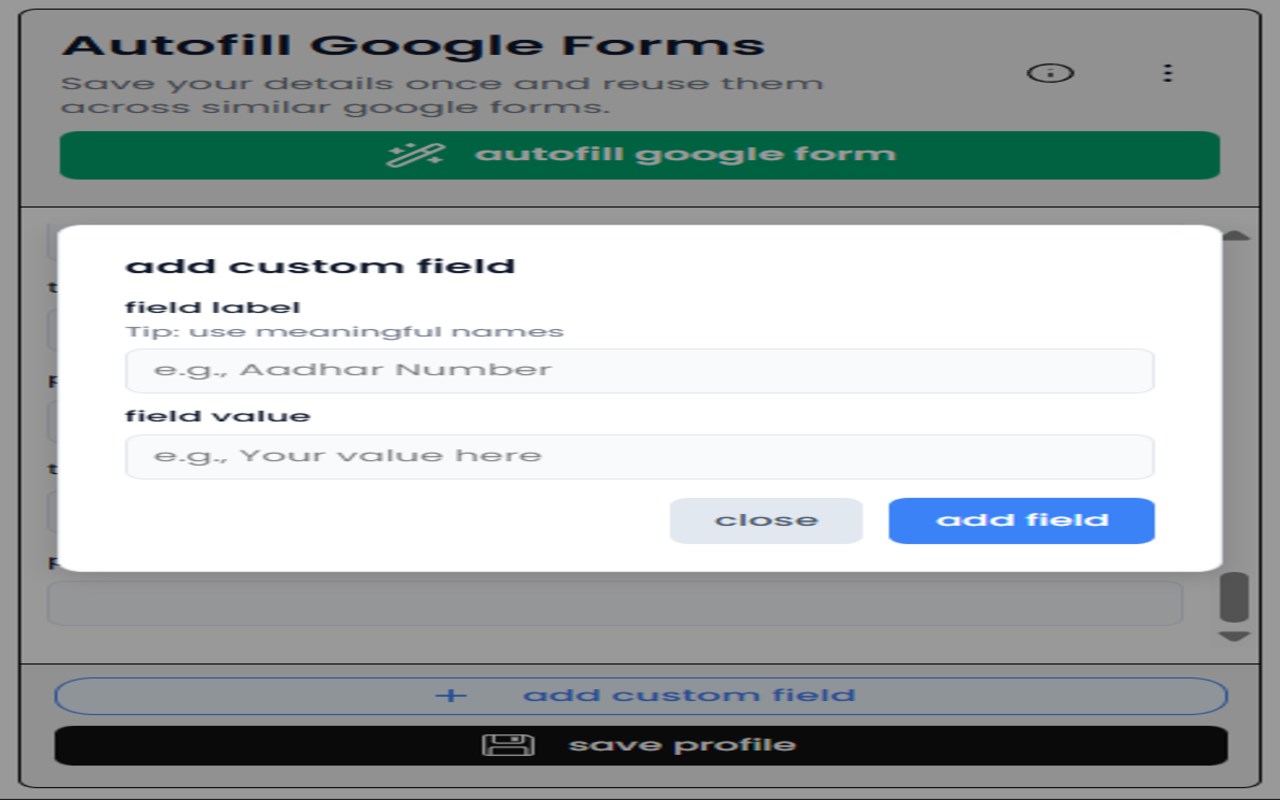
Task: Click the tip text about meaningful names
Action: point(344,332)
